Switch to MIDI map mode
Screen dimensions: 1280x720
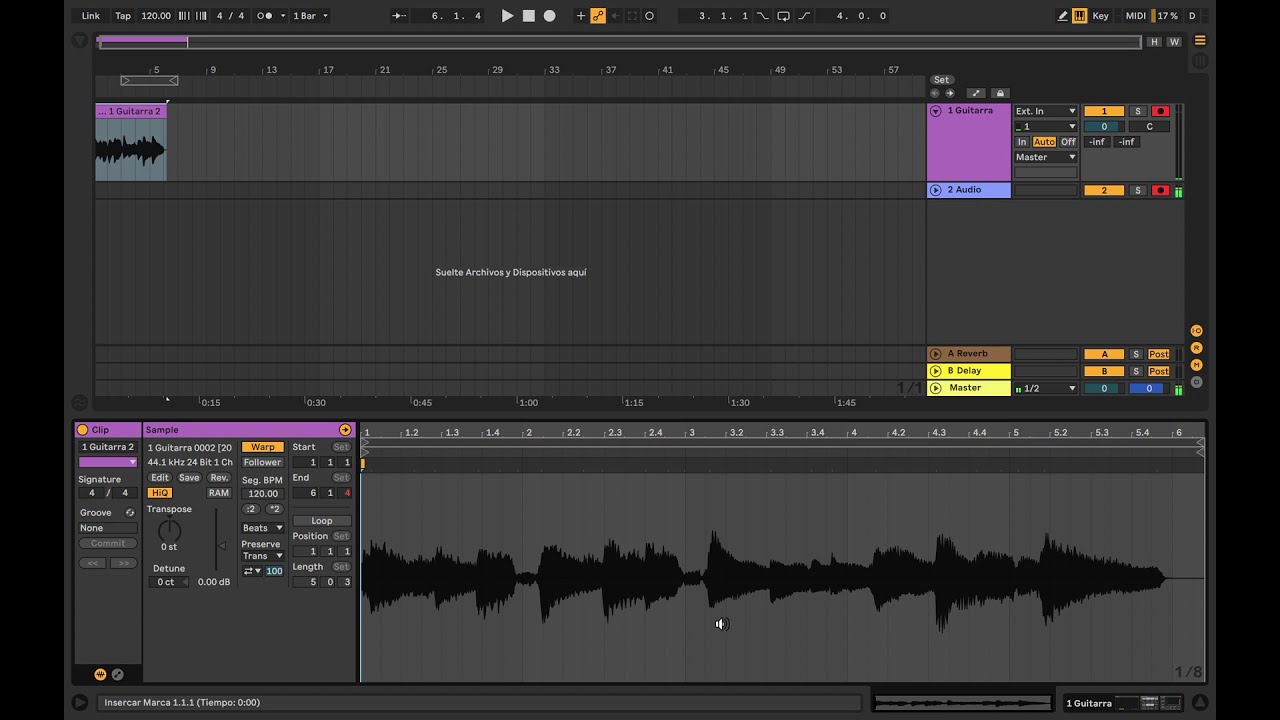[x=1136, y=16]
